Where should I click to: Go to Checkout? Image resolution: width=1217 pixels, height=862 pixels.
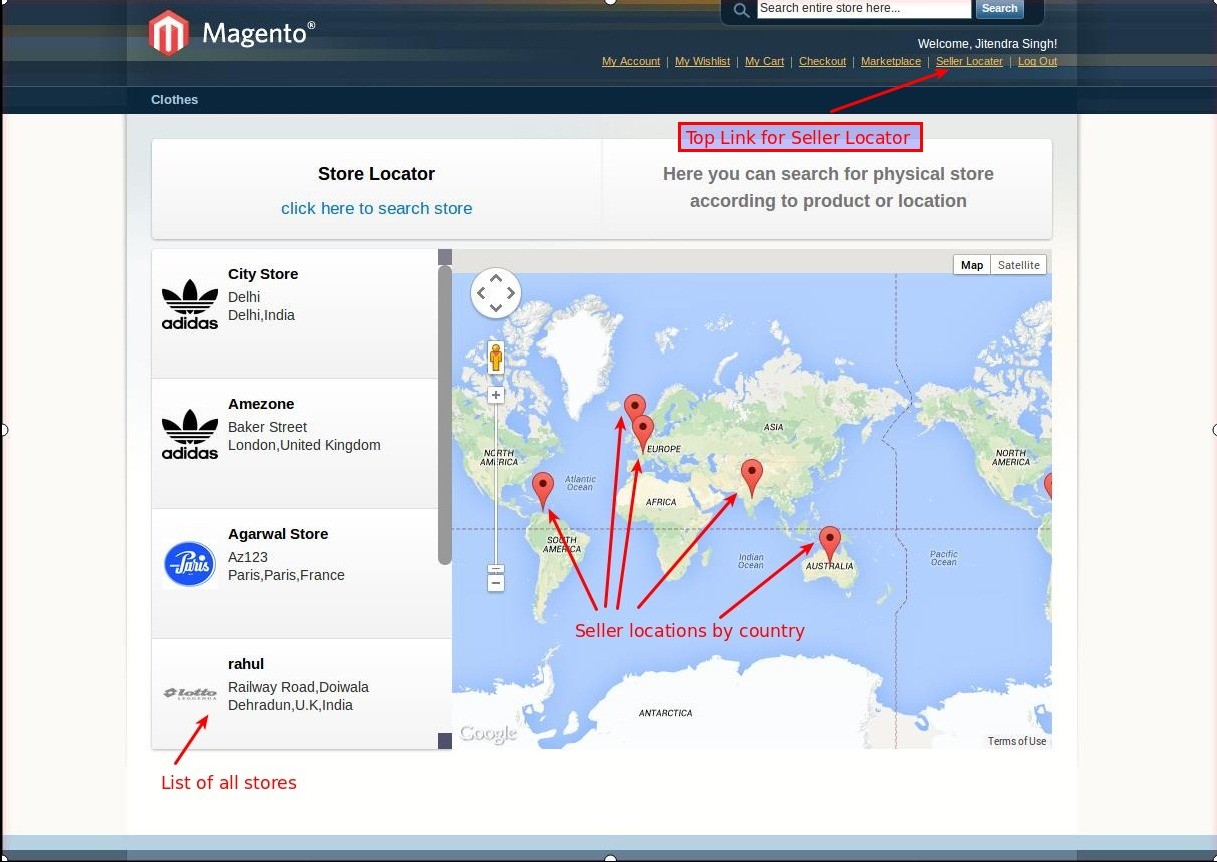822,61
